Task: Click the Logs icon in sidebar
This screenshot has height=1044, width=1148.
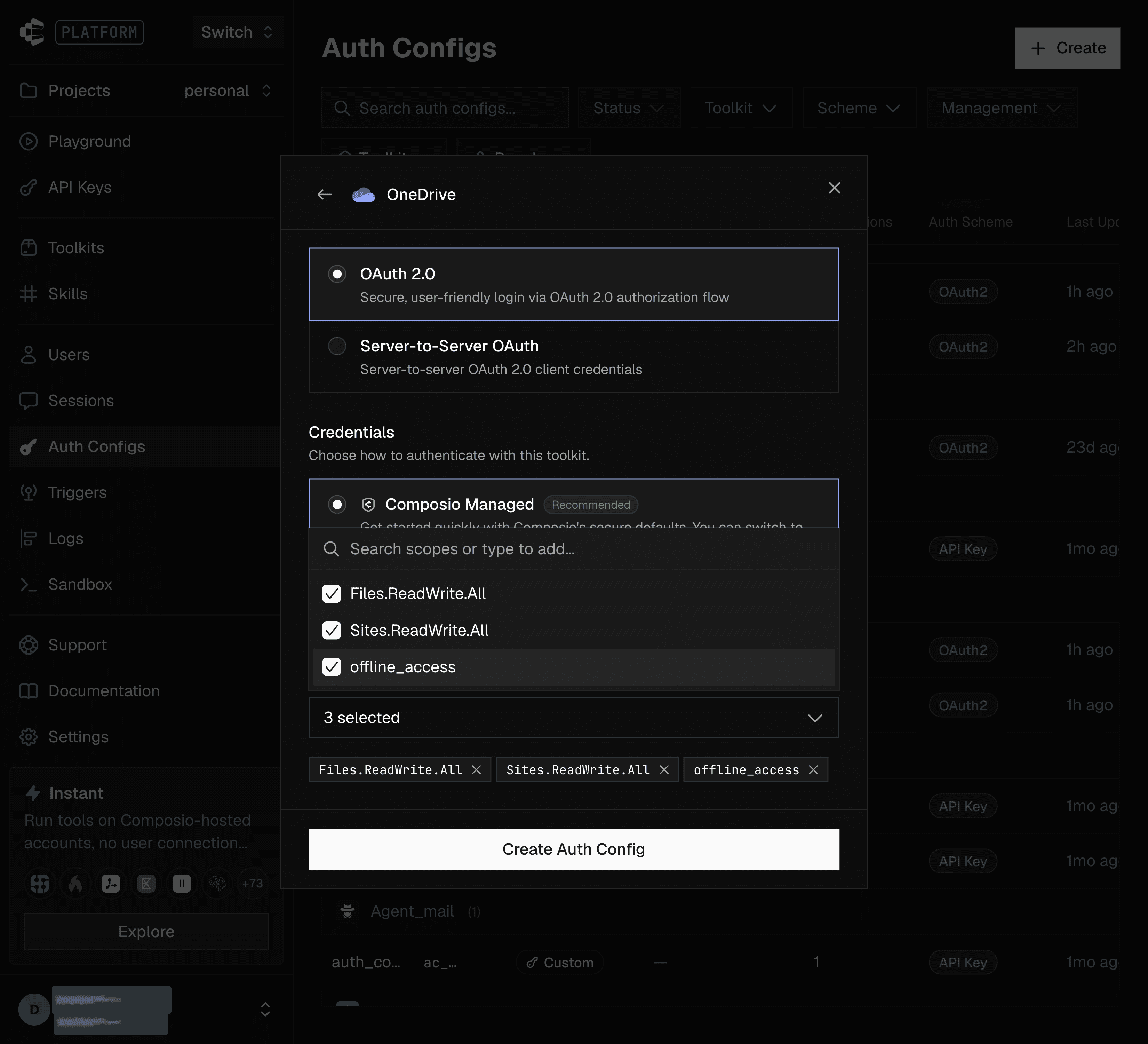Action: [29, 538]
